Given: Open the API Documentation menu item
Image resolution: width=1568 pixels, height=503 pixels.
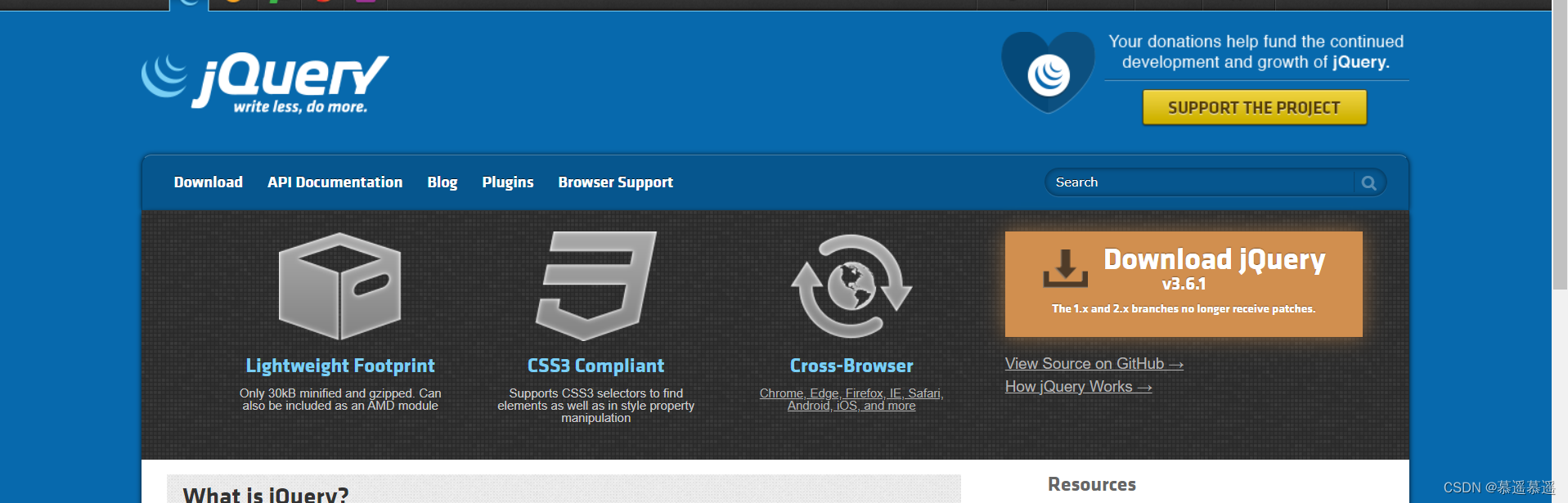Looking at the screenshot, I should [x=335, y=182].
